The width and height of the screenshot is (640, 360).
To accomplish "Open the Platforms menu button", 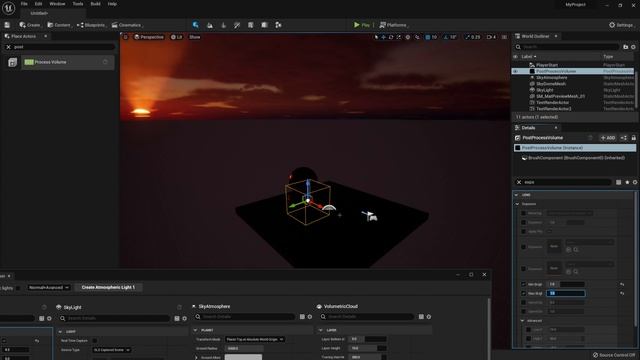I will tap(393, 25).
